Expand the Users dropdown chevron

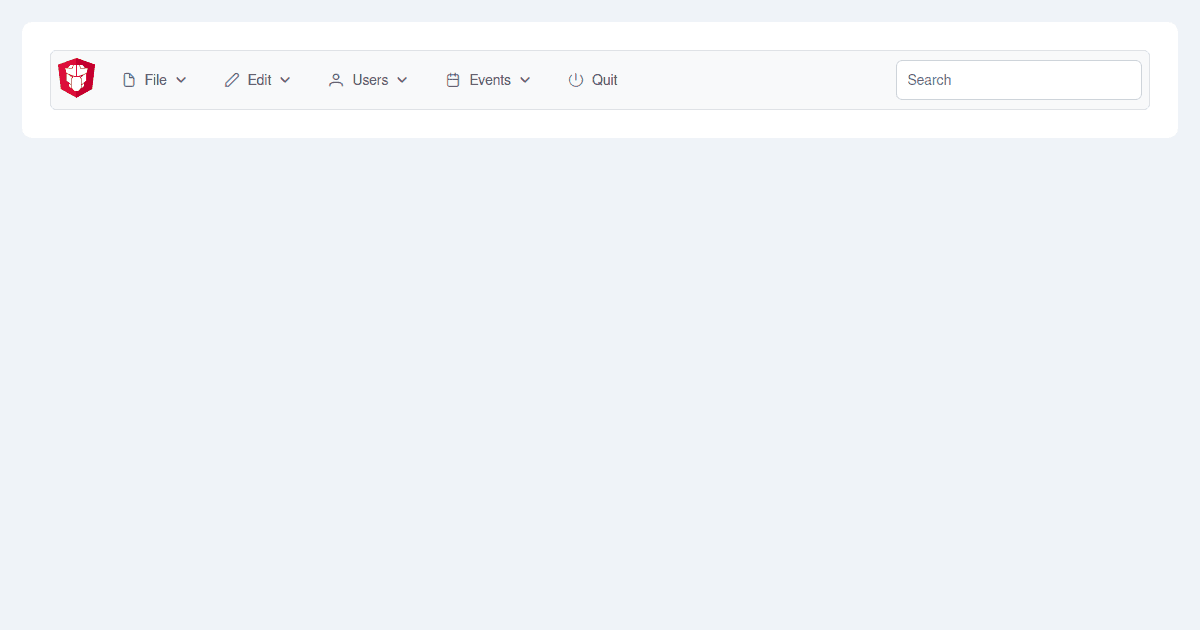pyautogui.click(x=403, y=80)
